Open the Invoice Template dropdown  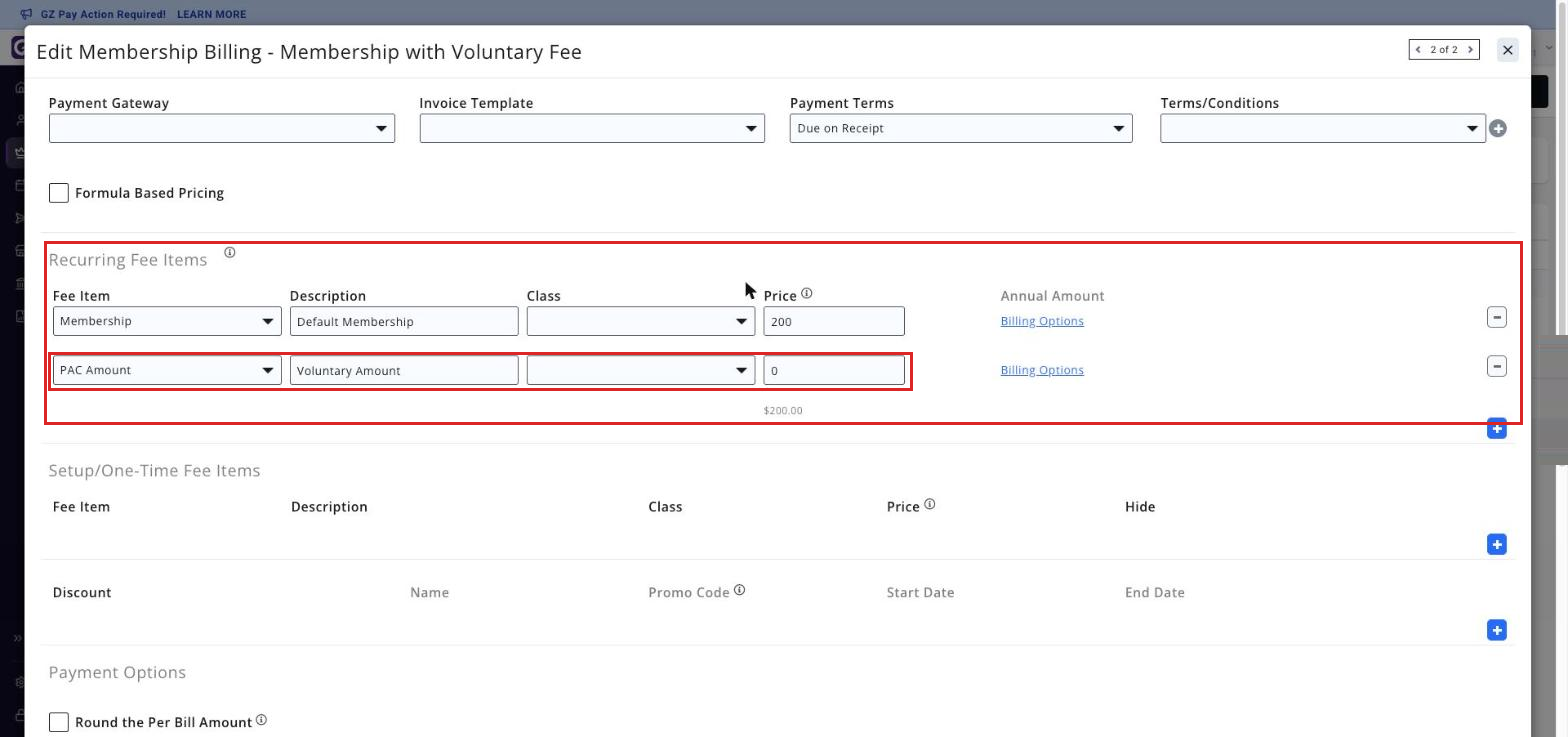(x=592, y=128)
